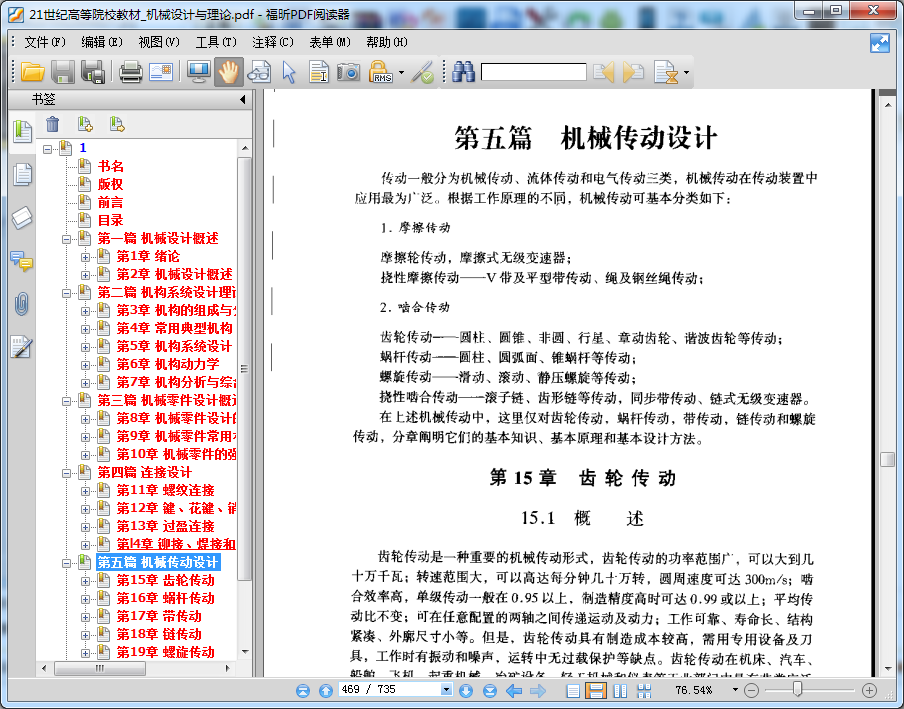Collapse the bookmarks panel with arrow
This screenshot has width=904, height=709.
coord(243,99)
